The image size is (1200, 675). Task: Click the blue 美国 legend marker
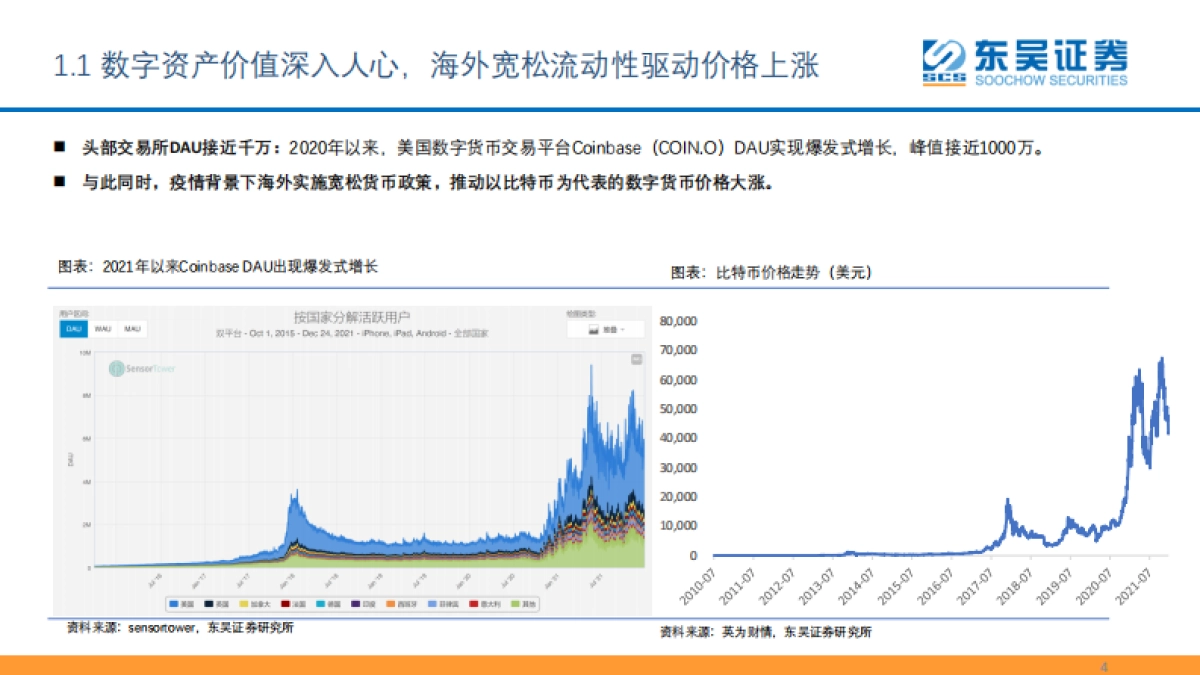point(174,601)
